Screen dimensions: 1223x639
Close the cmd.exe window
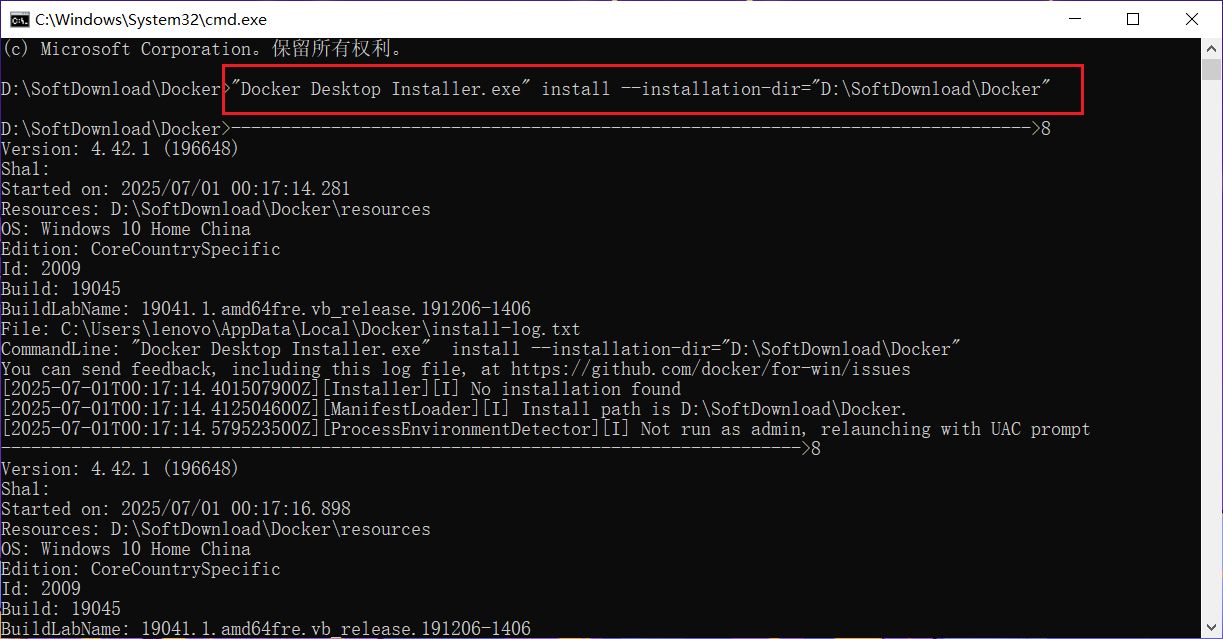tap(1191, 19)
